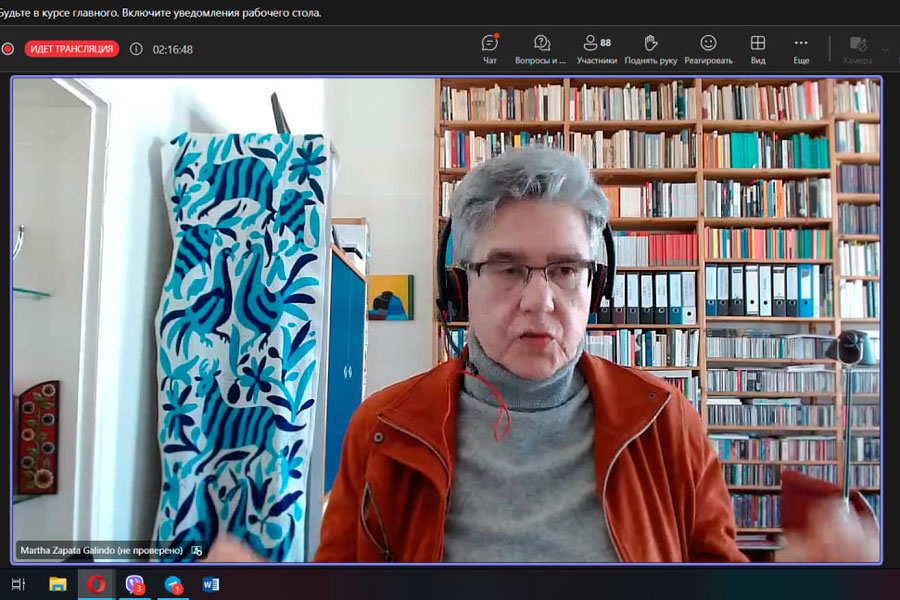Click the ИДЕТ ТРАНСЛЯЦИЯ live badge

coord(72,49)
